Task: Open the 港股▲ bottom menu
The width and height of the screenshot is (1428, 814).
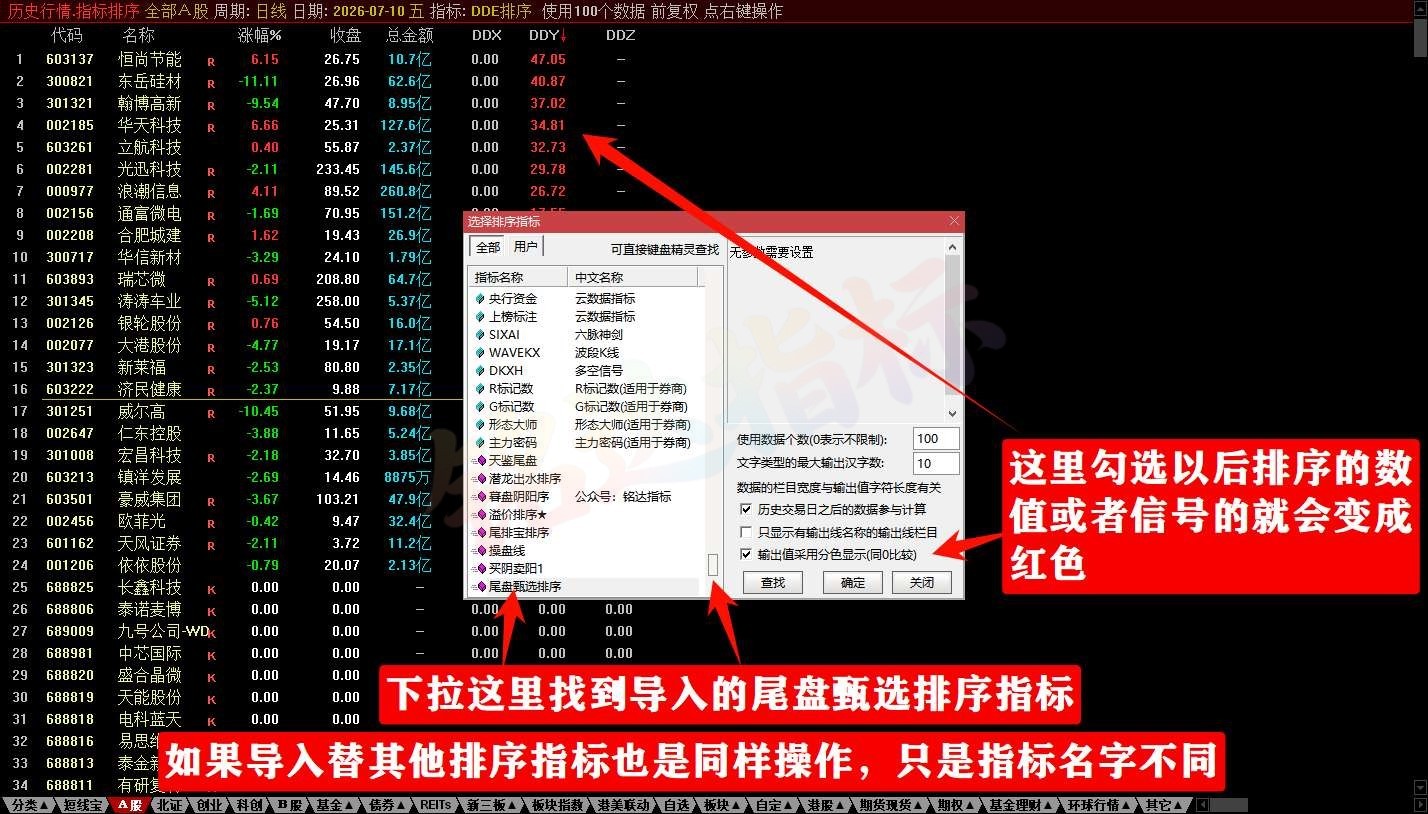Action: (x=825, y=805)
